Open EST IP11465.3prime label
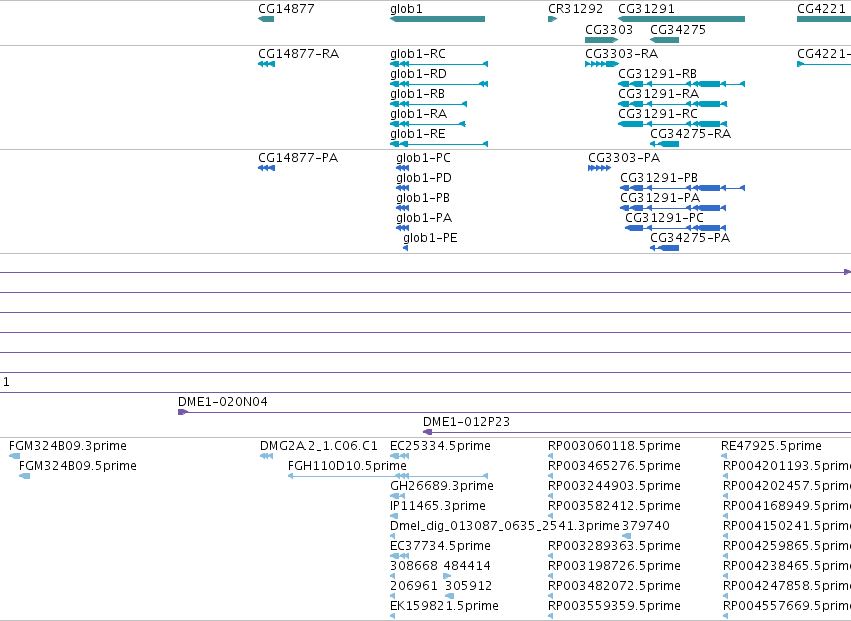Viewport: 851px width, 621px height. [x=438, y=506]
